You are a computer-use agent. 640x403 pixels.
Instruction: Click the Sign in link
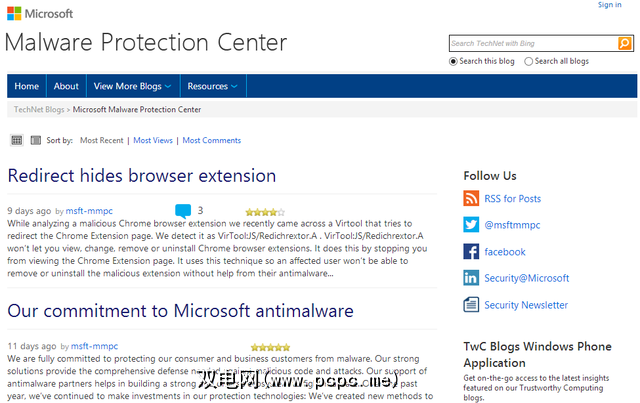609,5
